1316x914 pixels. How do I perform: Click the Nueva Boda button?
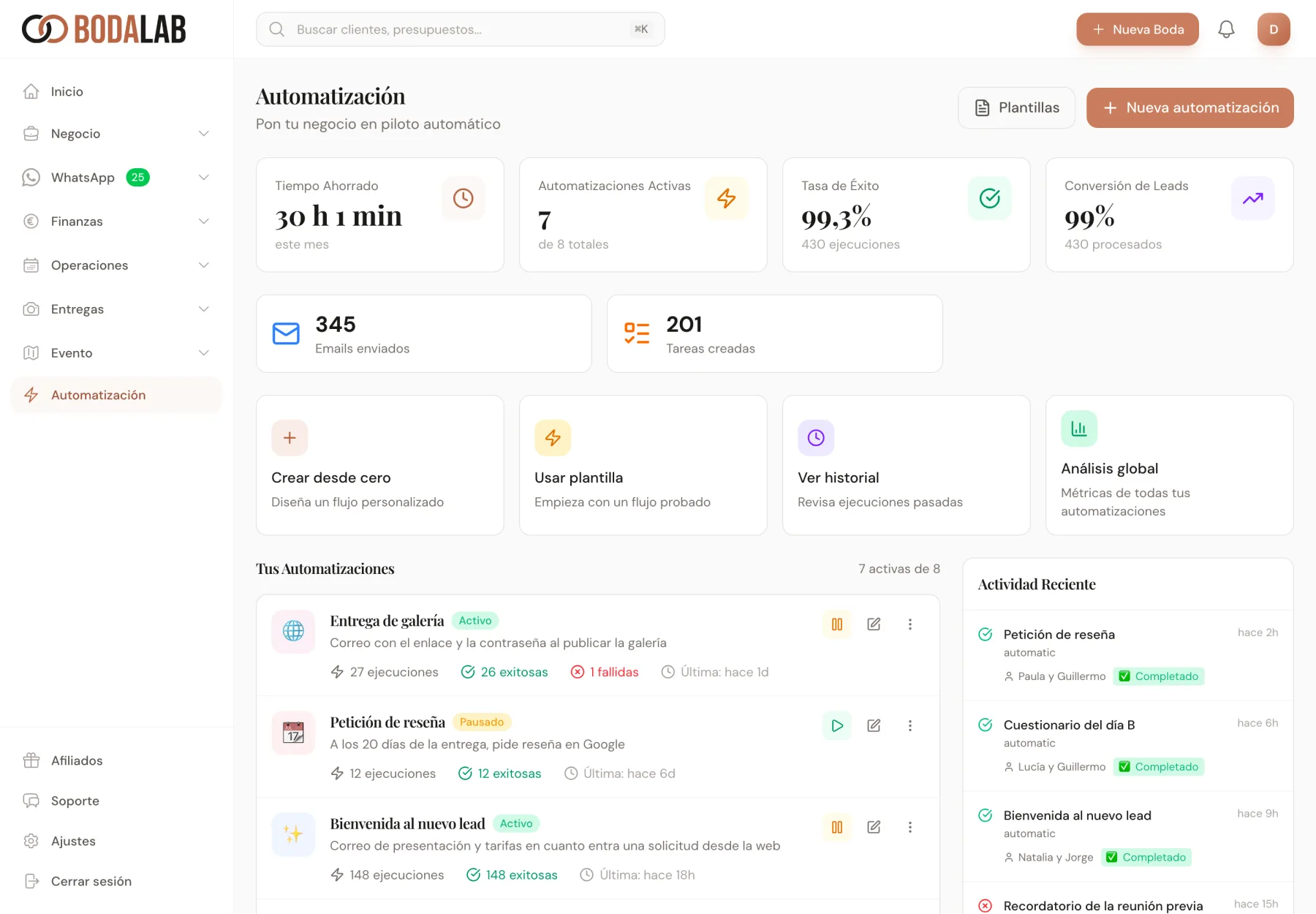[x=1138, y=29]
